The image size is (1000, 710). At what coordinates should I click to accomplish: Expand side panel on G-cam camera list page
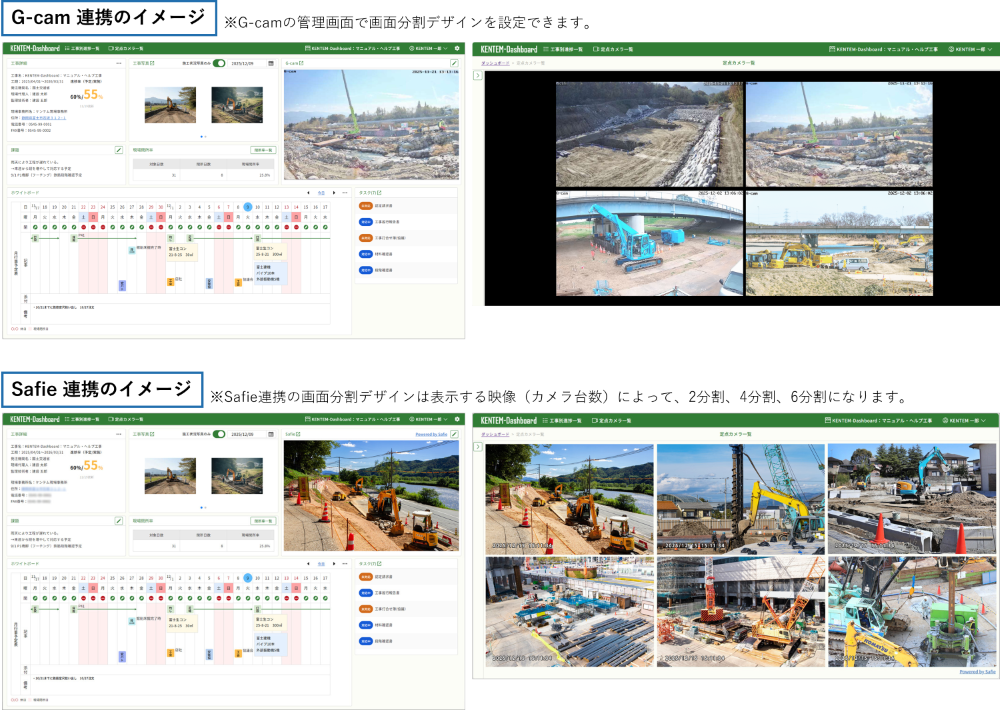(476, 76)
